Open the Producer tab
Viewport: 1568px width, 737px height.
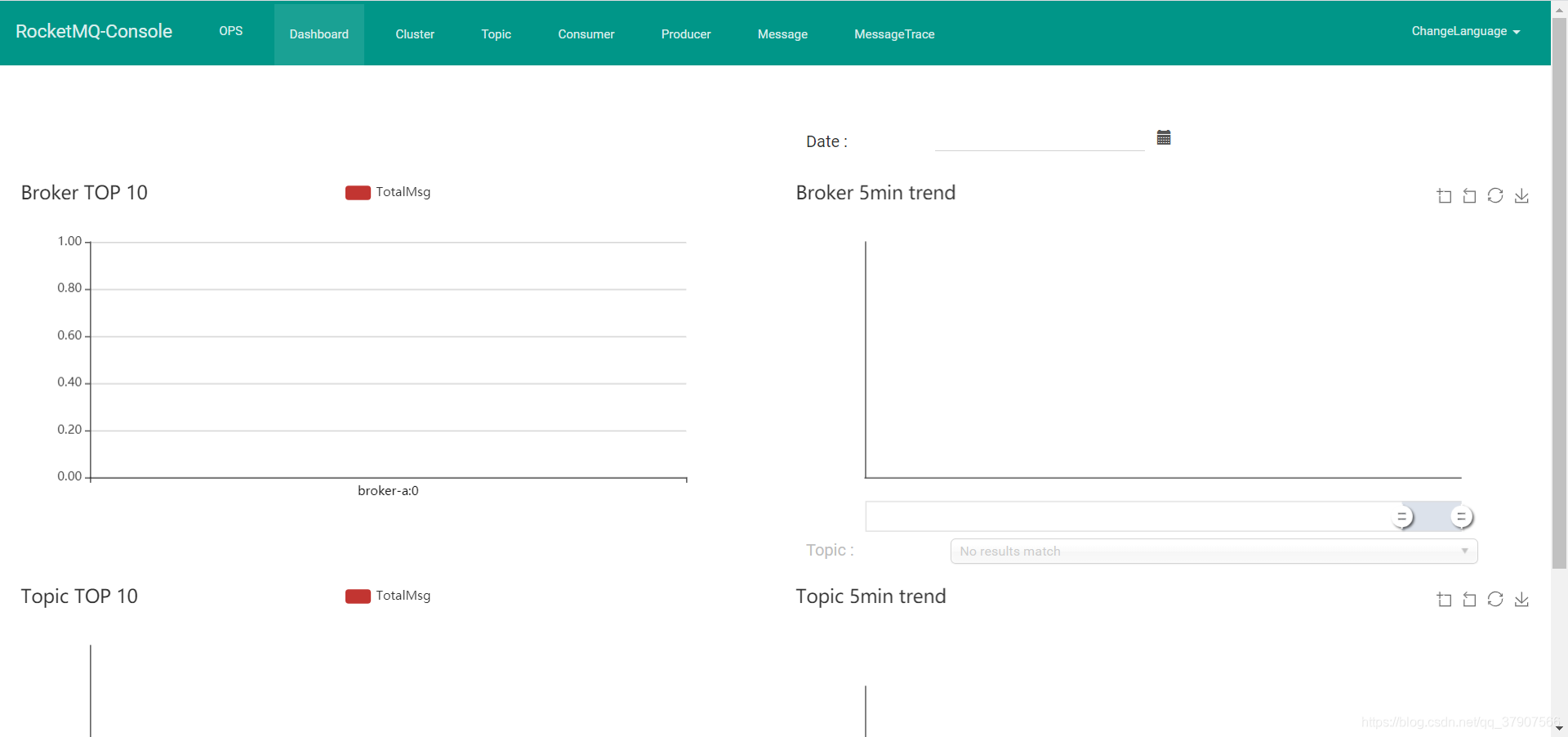686,34
